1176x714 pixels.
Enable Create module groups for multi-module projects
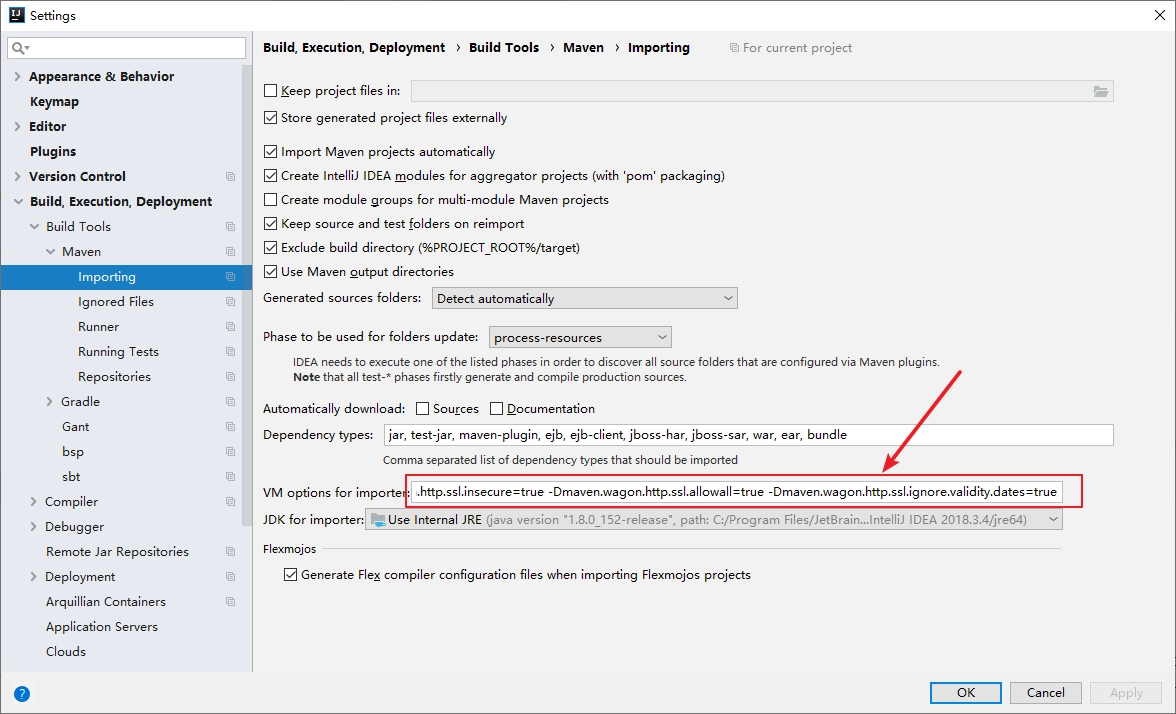tap(271, 200)
